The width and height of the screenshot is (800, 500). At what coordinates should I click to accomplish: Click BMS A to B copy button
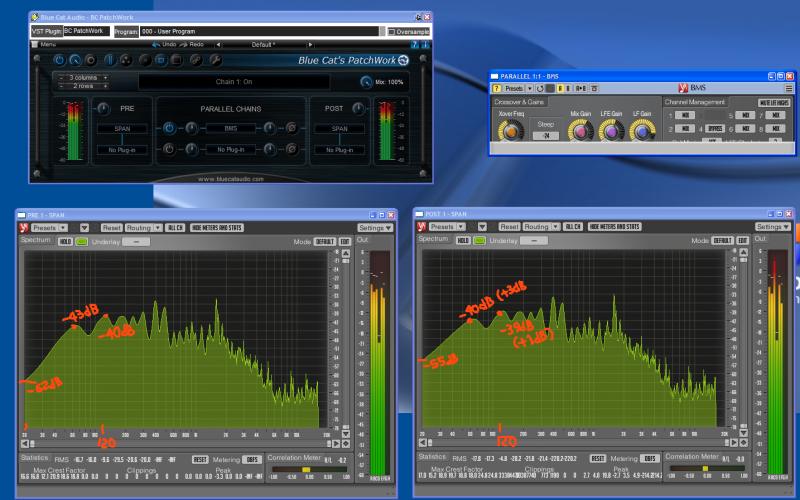(581, 88)
